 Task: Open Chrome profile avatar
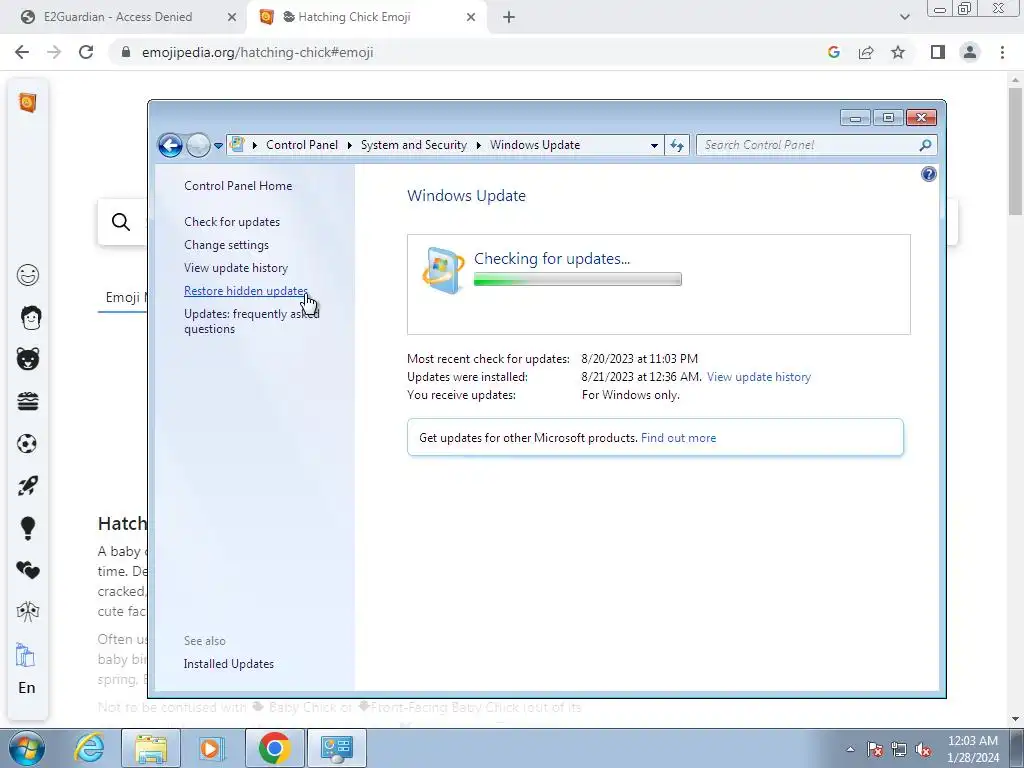[970, 52]
